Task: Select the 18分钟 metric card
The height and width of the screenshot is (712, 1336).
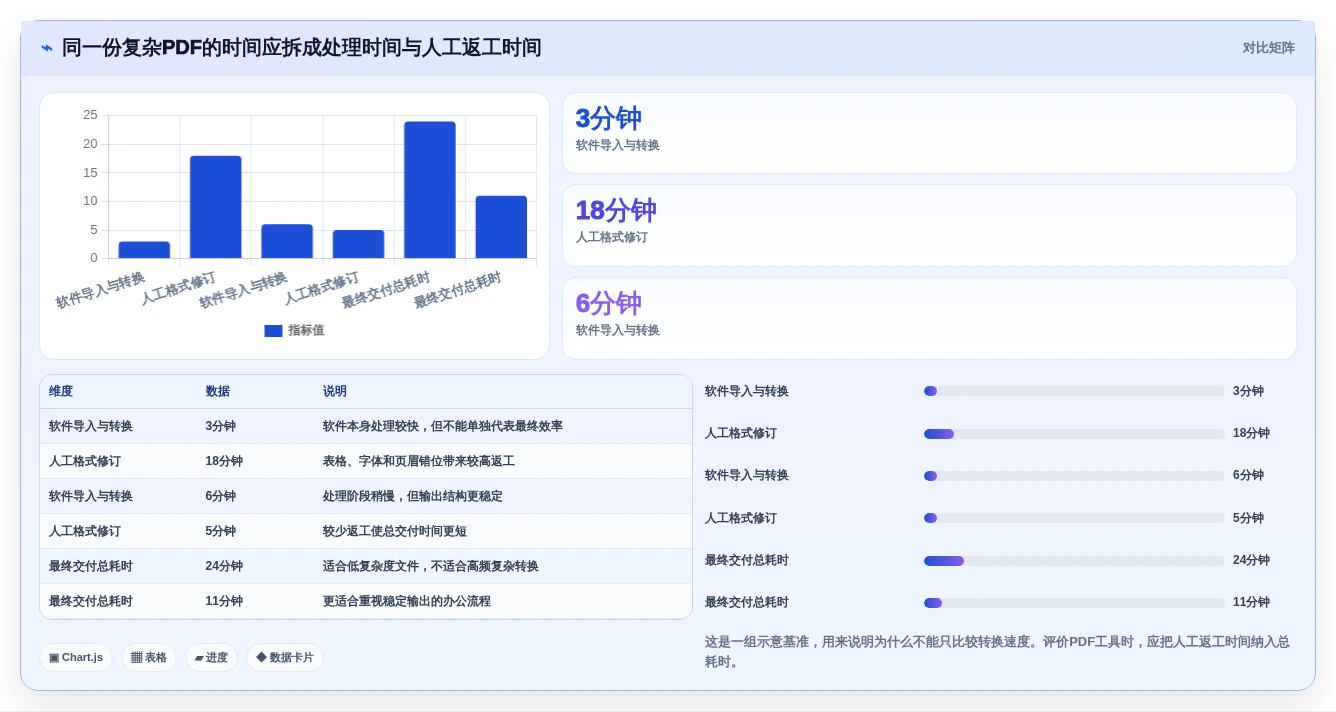Action: pos(929,226)
